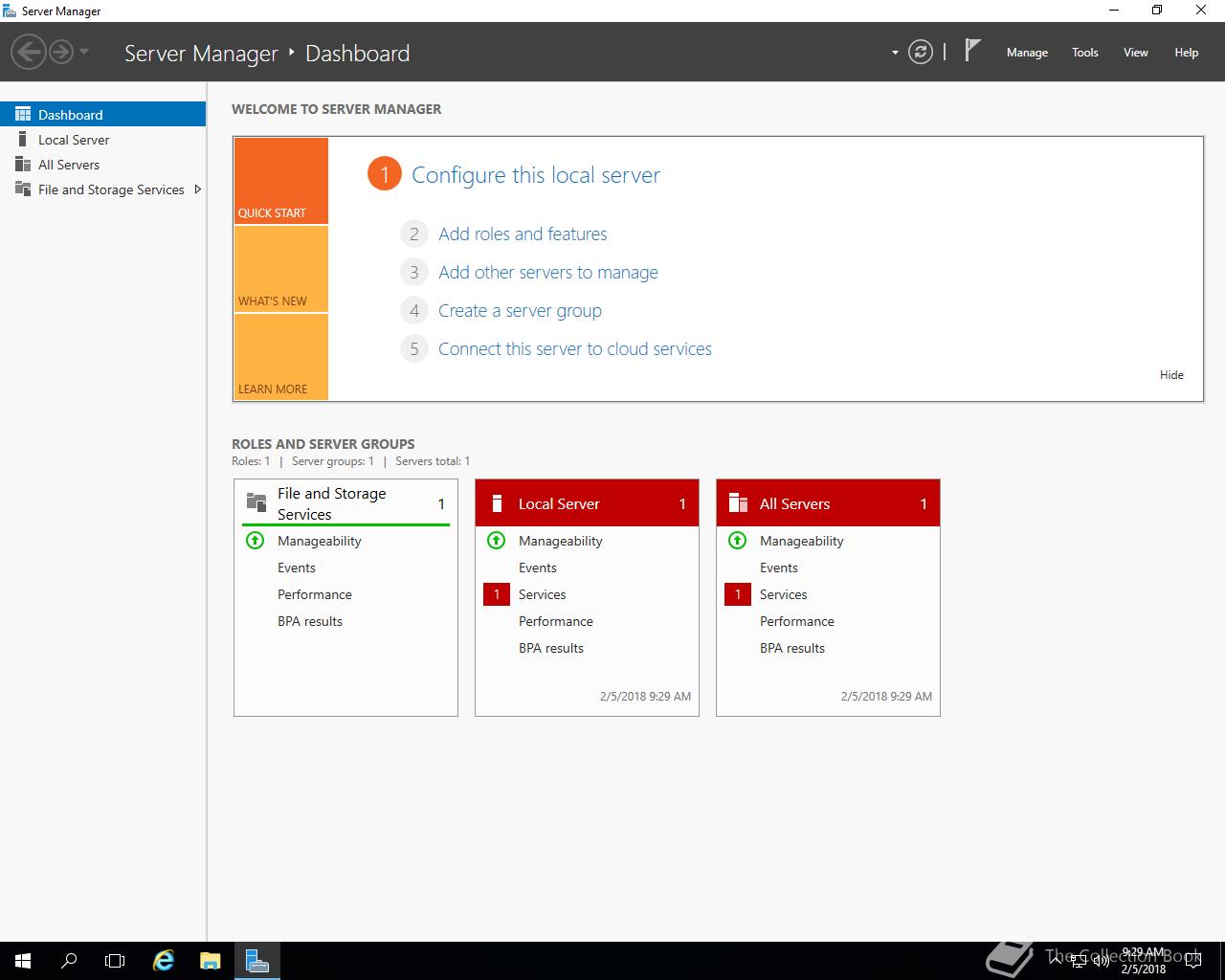Open dropdown arrow left of Refresh icon
Viewport: 1225px width, 980px height.
point(895,53)
